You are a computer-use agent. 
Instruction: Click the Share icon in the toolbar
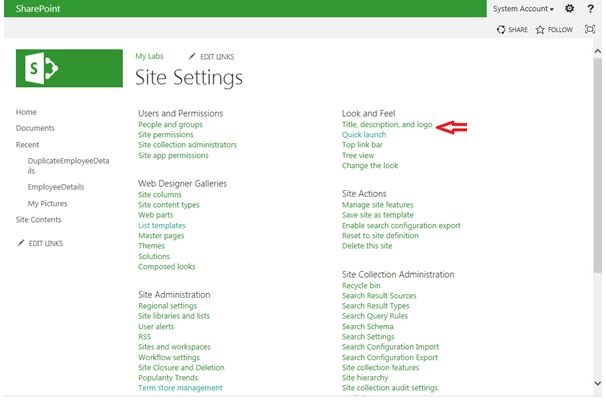[502, 30]
